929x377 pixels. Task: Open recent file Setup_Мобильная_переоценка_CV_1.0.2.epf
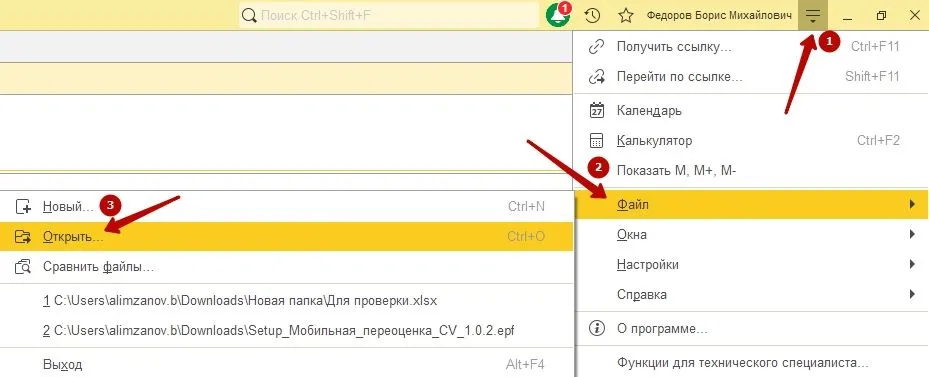(287, 330)
